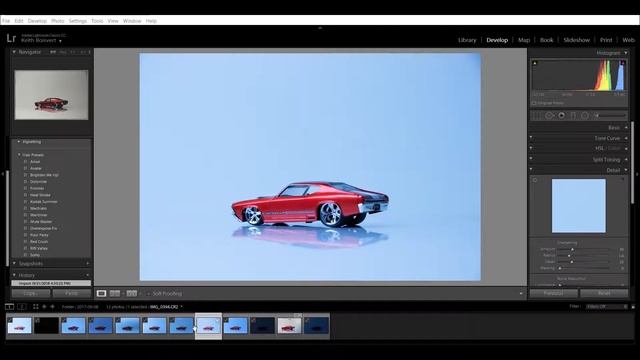Toggle histogram shadow clipping indicator
Image resolution: width=640 pixels, height=360 pixels.
[535, 63]
